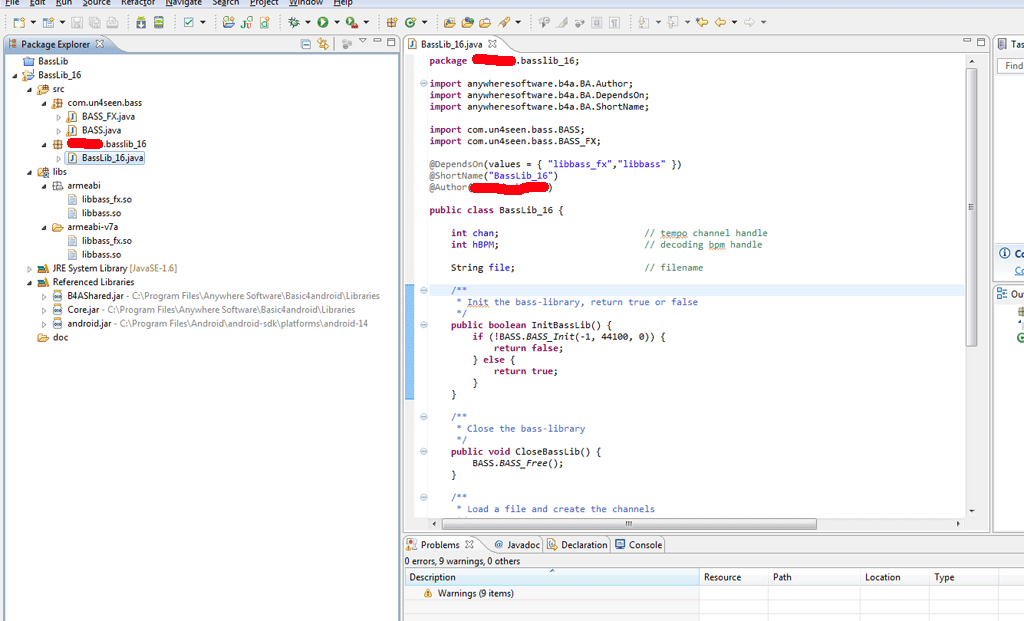Switch to the Console tab
Screen dimensions: 1024x621
(x=639, y=545)
